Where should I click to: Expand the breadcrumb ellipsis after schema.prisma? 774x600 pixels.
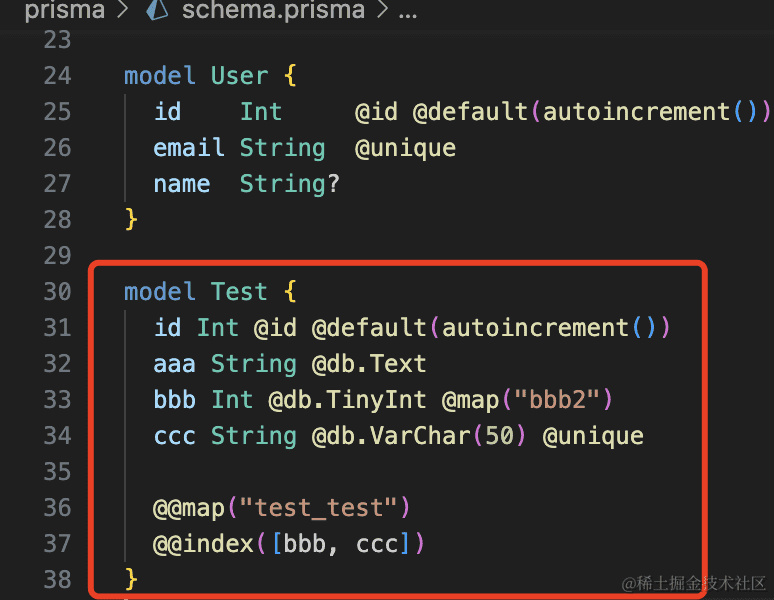[408, 12]
